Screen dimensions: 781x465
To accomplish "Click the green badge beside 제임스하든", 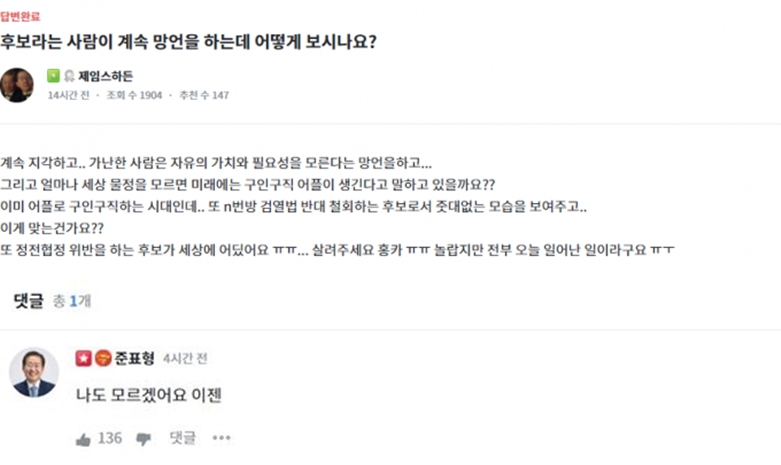I will [x=53, y=75].
